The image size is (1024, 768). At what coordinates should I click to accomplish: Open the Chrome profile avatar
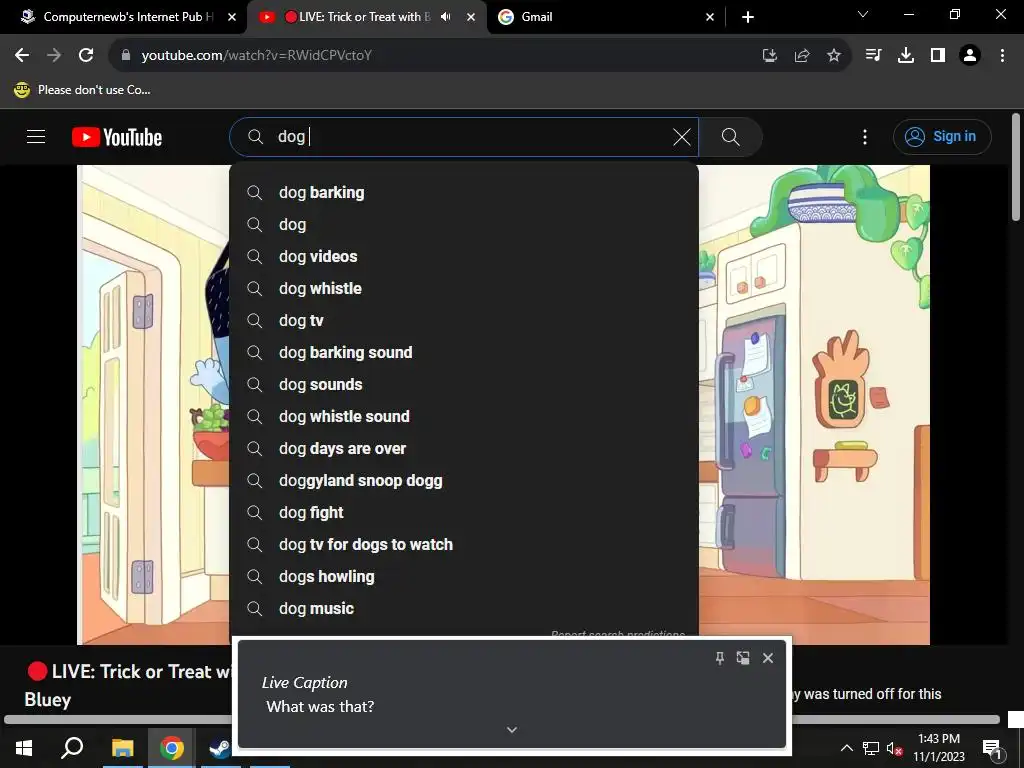coord(970,55)
